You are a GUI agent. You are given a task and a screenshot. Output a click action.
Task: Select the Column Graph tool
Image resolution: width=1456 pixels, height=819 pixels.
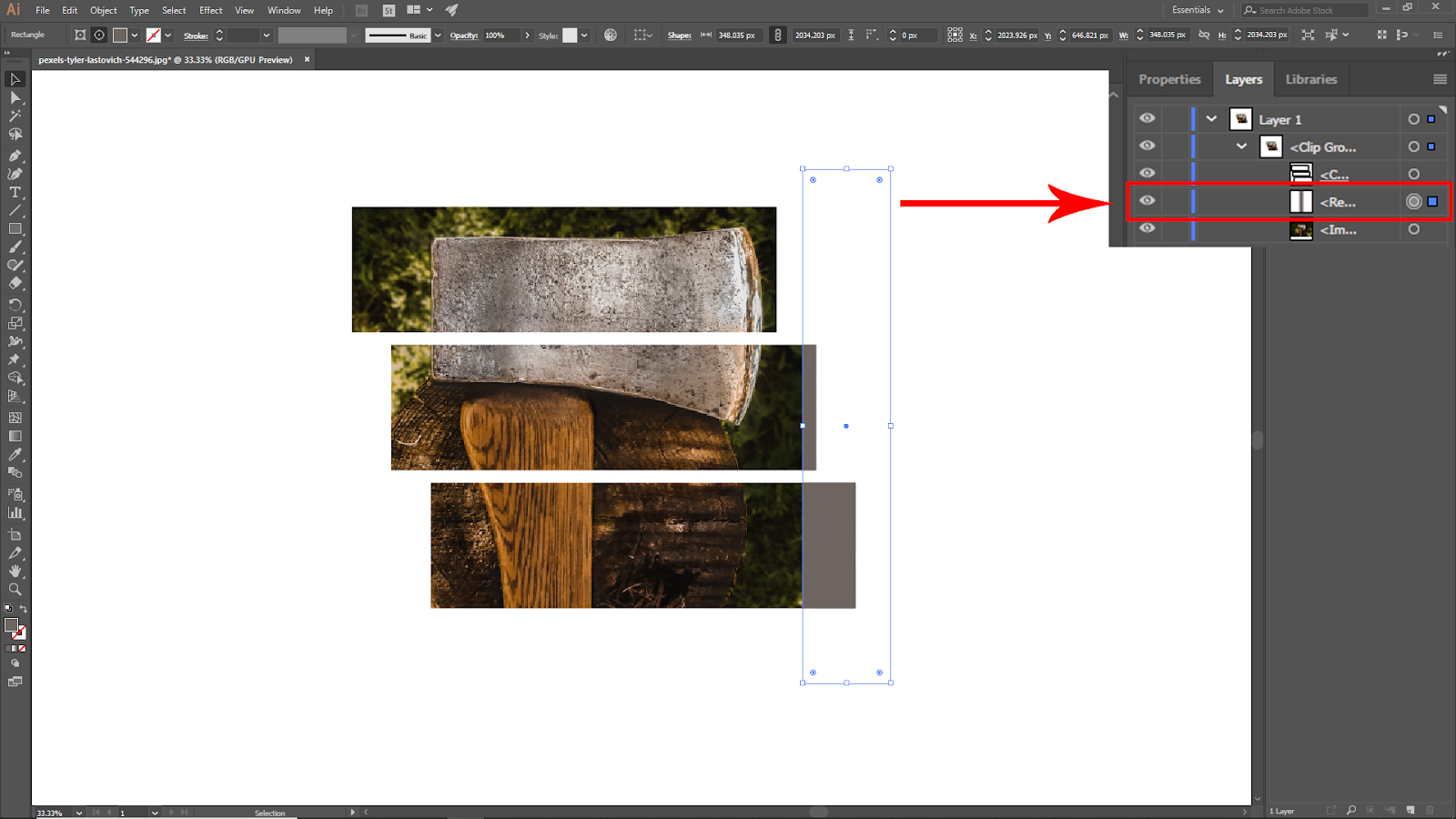pos(15,512)
